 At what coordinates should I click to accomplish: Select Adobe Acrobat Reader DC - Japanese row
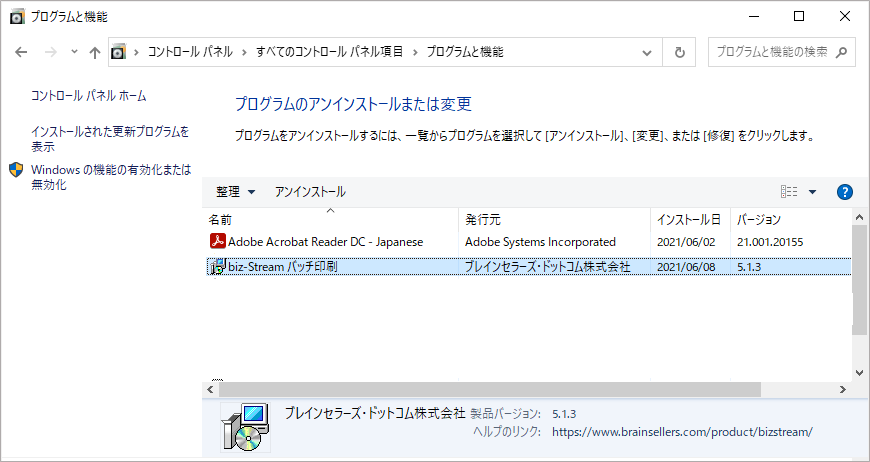527,242
